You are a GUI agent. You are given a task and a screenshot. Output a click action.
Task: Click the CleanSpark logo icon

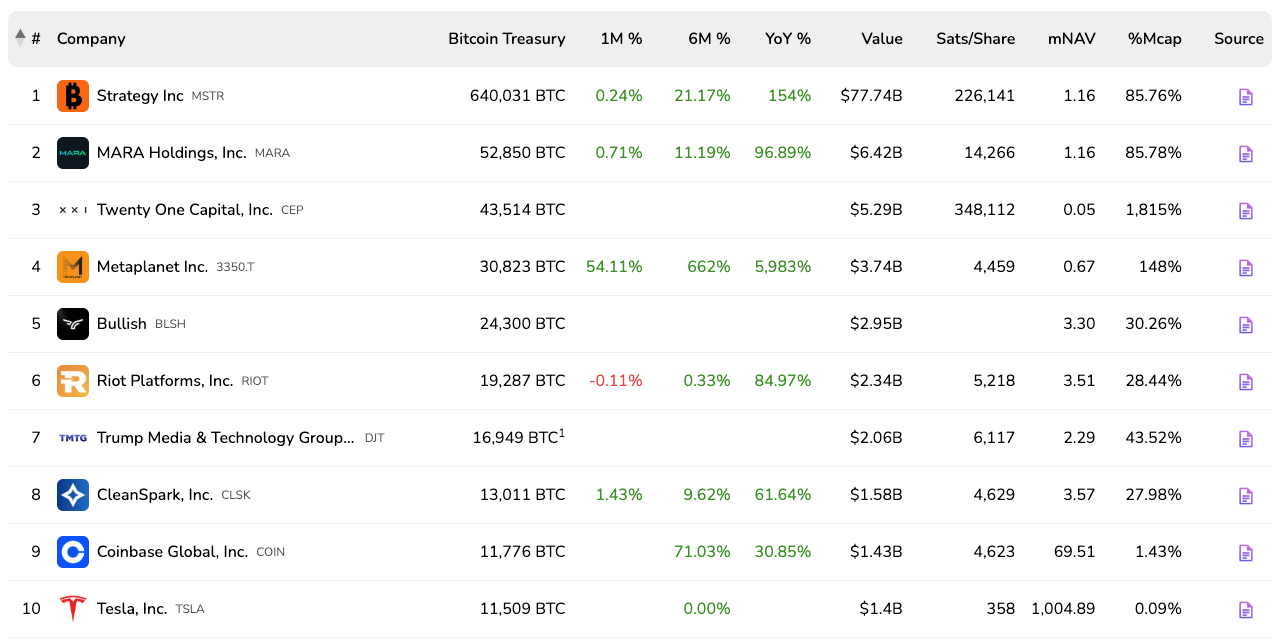tap(73, 495)
